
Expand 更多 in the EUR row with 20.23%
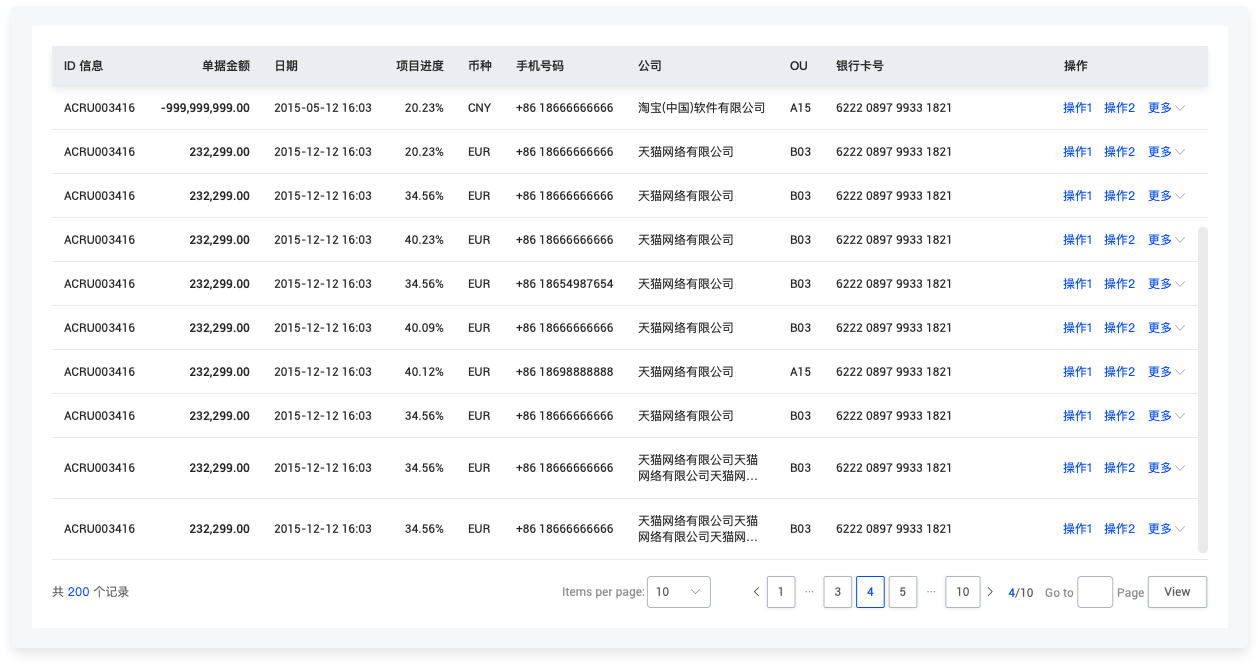1166,152
